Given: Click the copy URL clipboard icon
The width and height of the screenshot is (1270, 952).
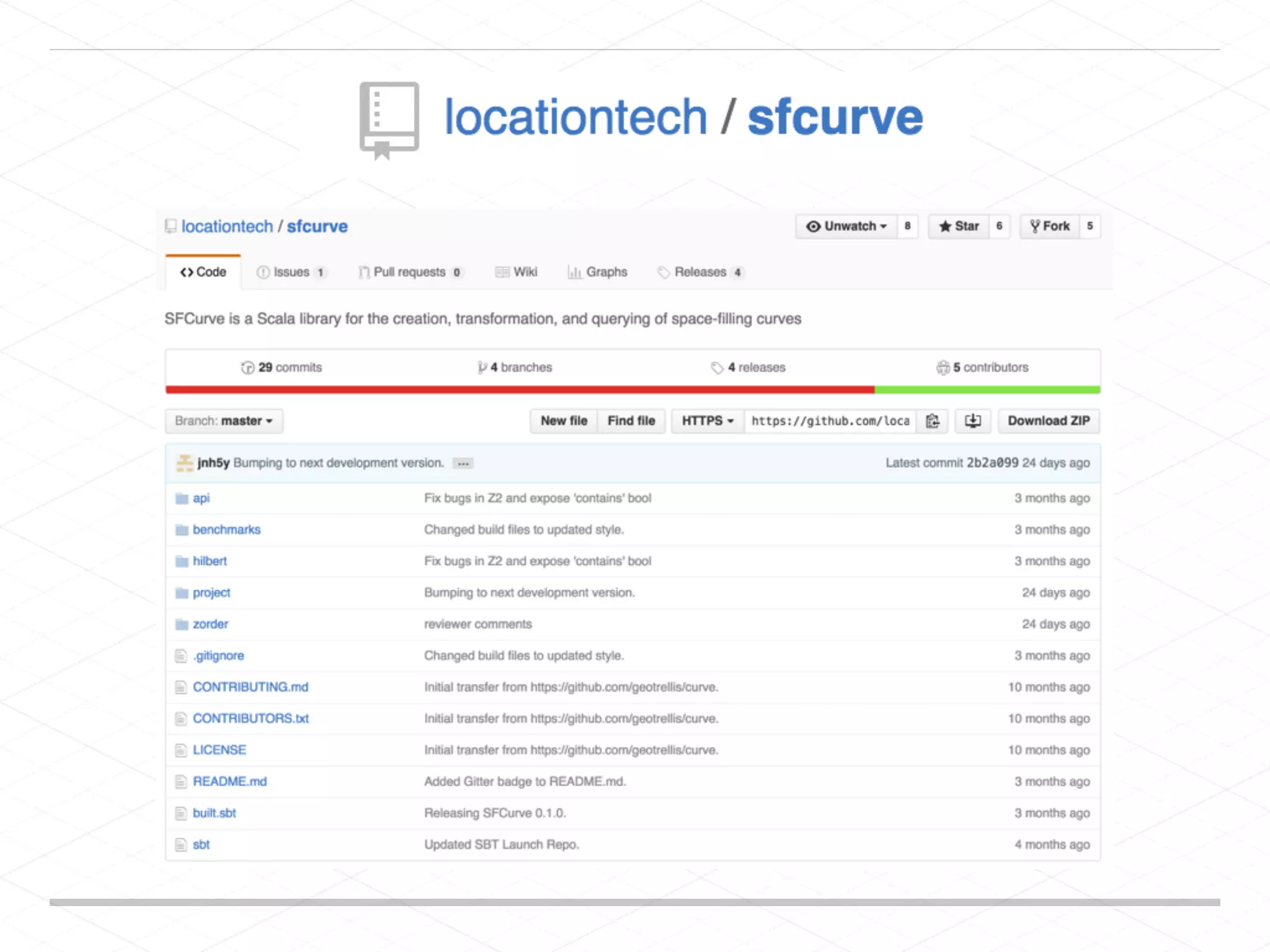Looking at the screenshot, I should click(x=932, y=421).
